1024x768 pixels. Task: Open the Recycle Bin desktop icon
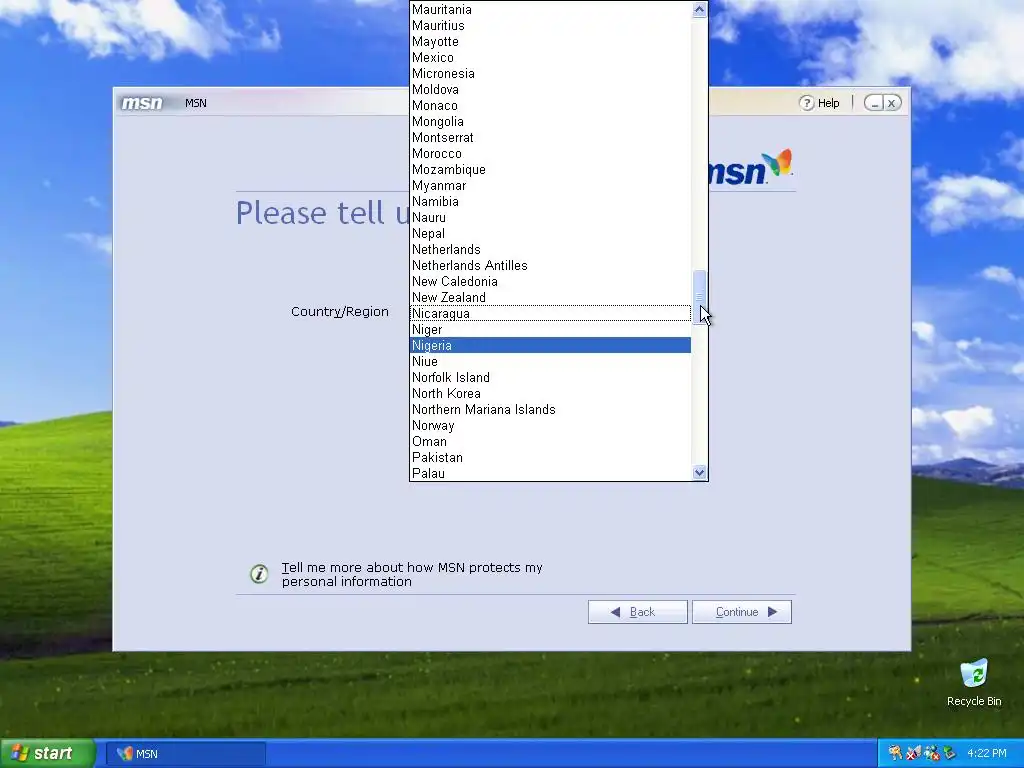coord(974,682)
